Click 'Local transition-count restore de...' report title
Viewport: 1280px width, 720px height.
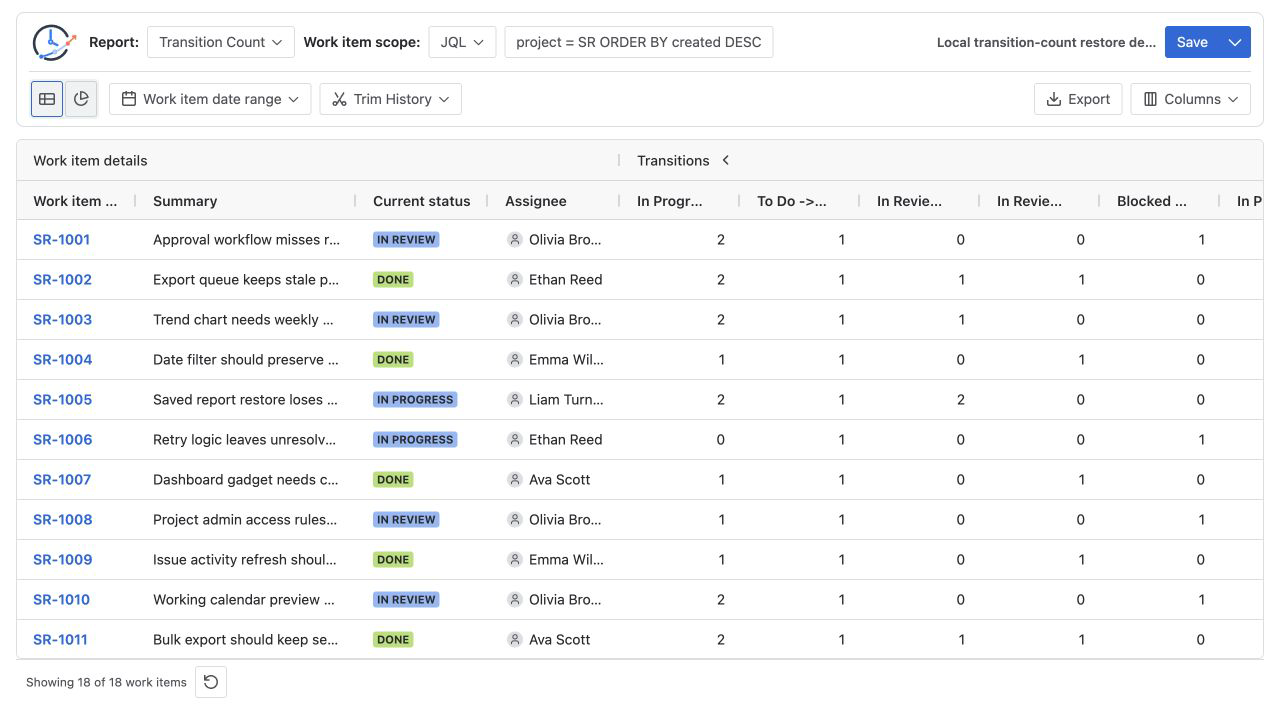[x=1046, y=42]
